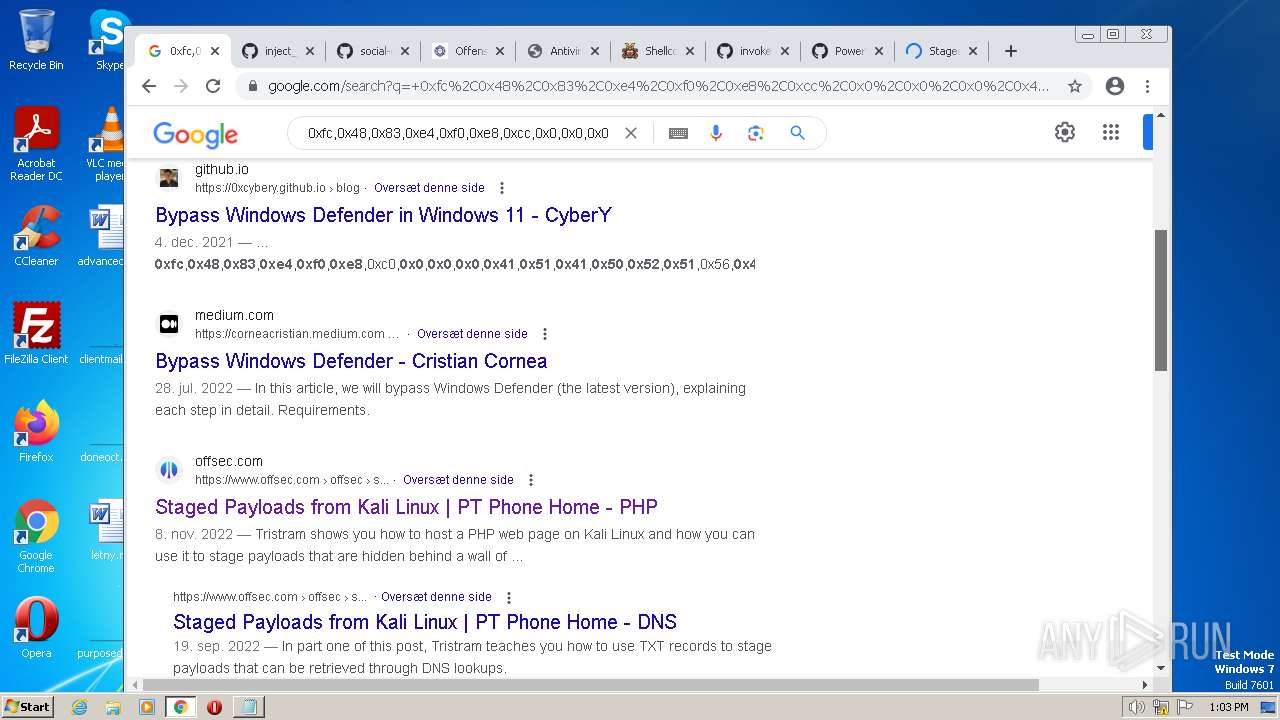Open the taskbar clock showing 1:03 PM
This screenshot has width=1280, height=720.
click(1228, 707)
